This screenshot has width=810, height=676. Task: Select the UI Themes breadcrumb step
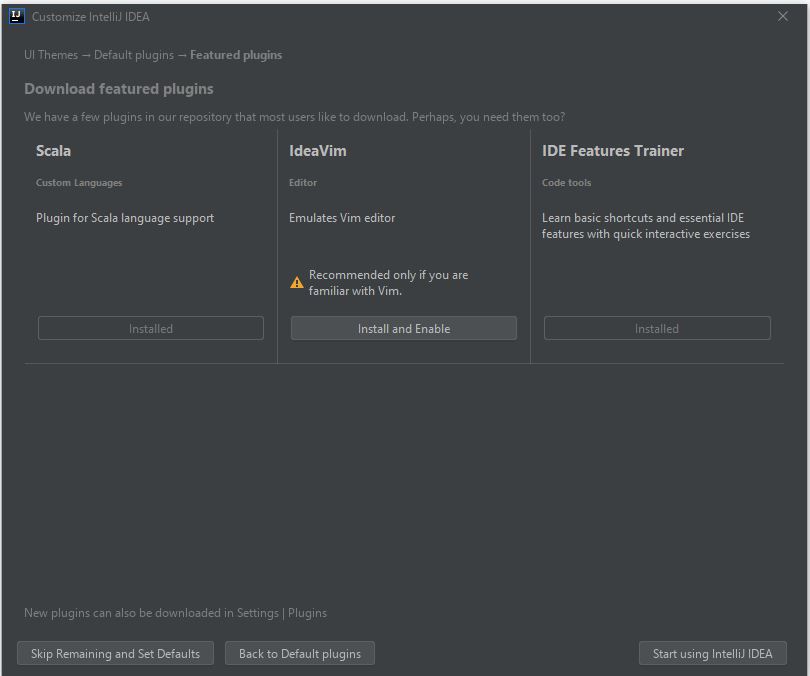click(51, 55)
